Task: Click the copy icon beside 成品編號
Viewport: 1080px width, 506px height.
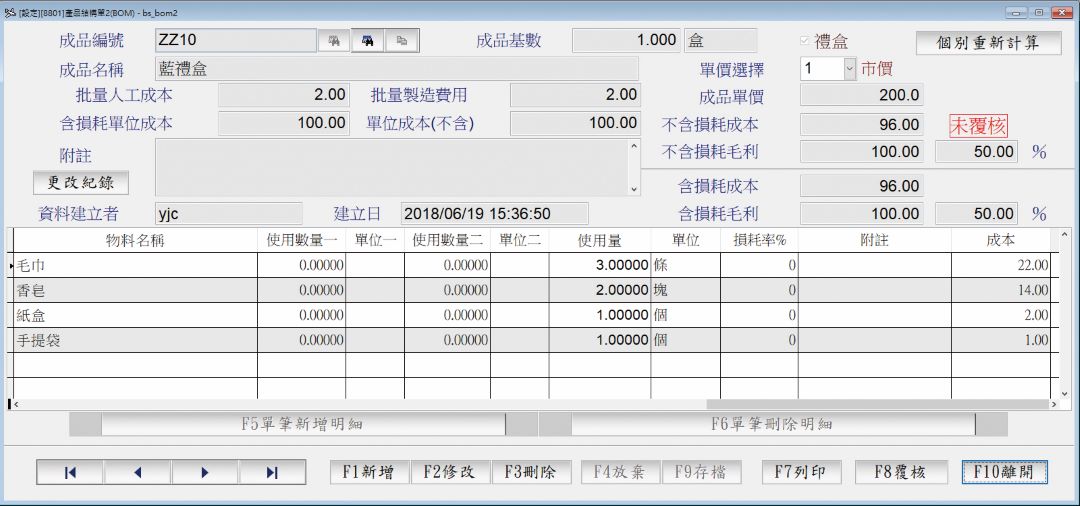Action: coord(402,41)
